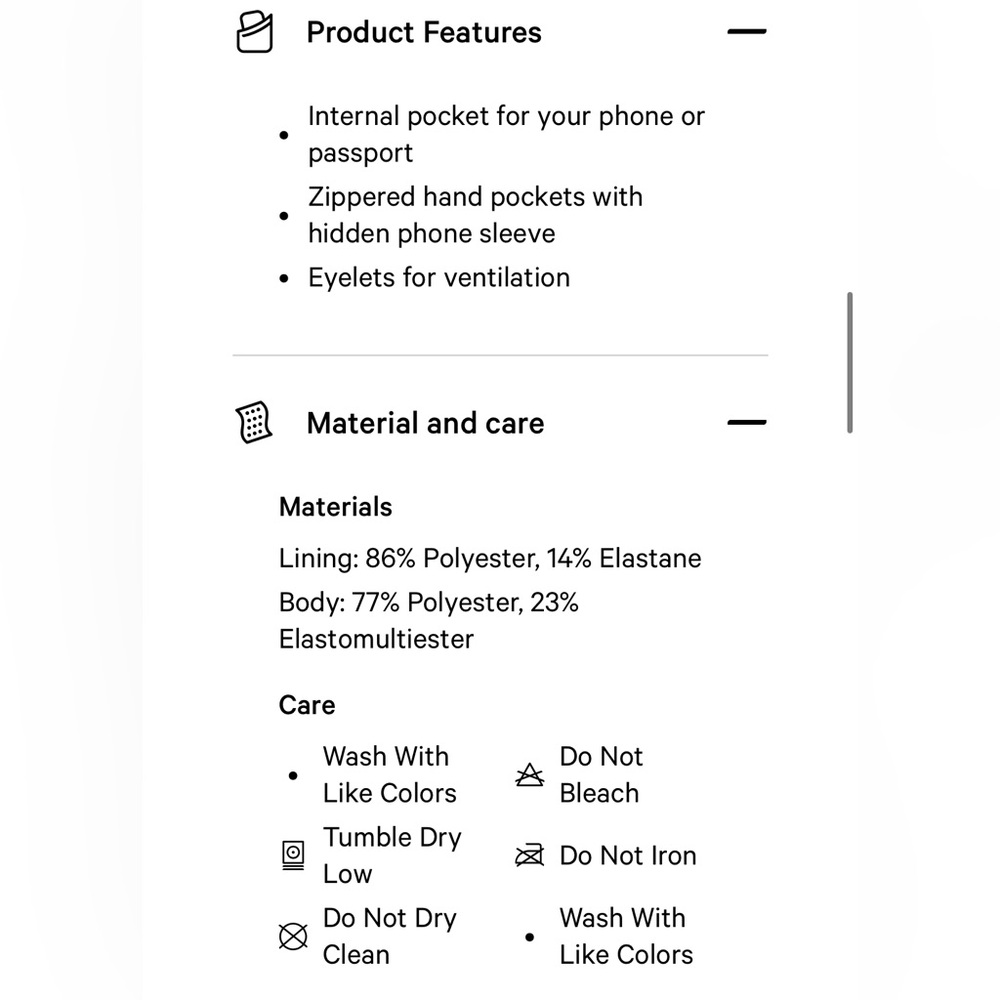Click the internal pocket feature text

coord(506,135)
